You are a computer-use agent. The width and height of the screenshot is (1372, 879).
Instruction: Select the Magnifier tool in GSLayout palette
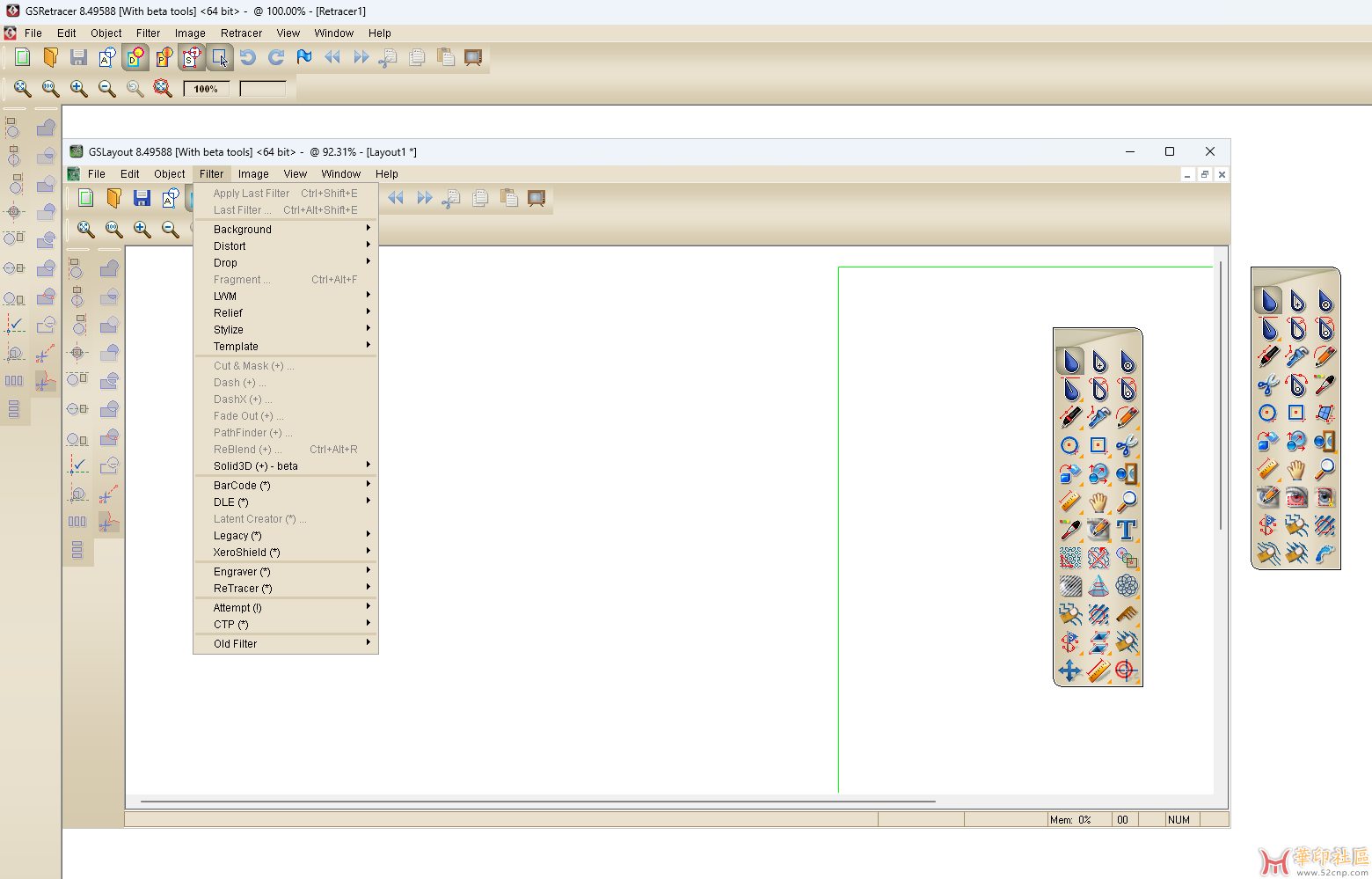tap(1127, 502)
